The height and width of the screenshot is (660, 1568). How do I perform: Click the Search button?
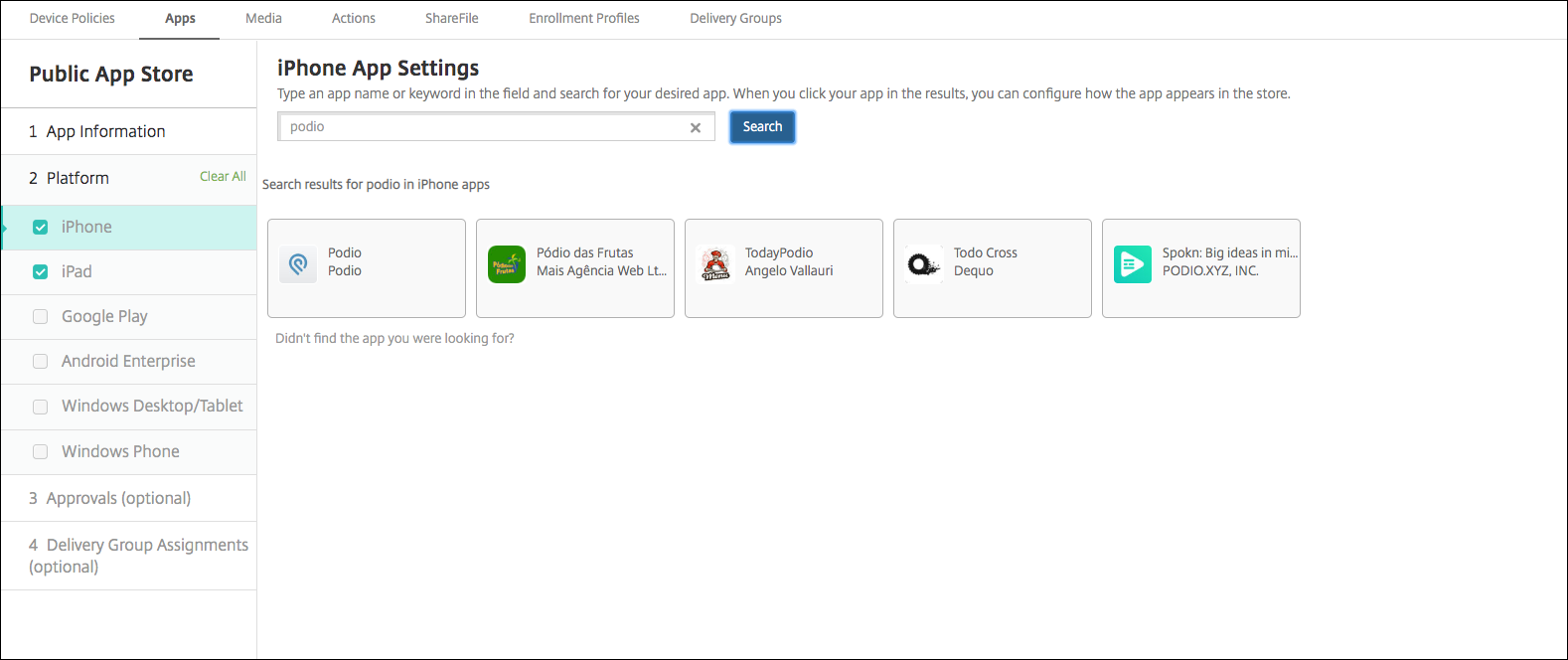[x=762, y=127]
